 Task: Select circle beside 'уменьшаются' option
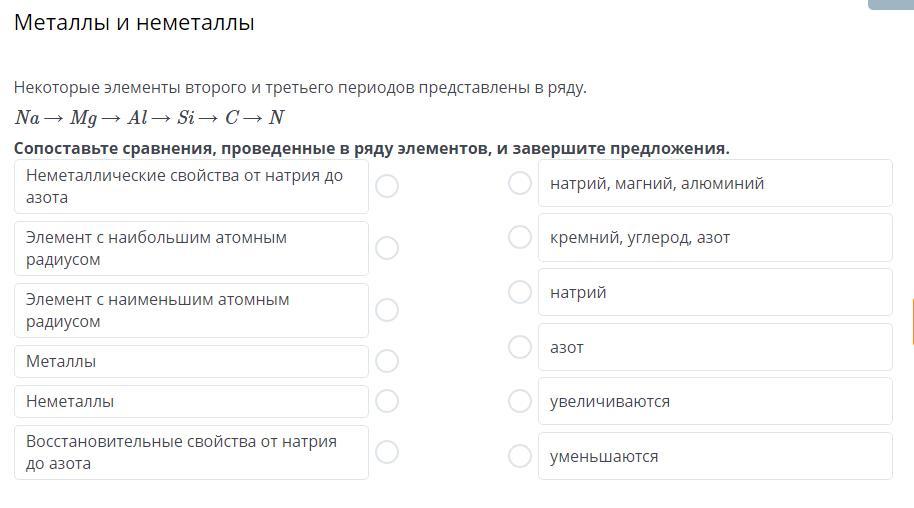[x=520, y=456]
